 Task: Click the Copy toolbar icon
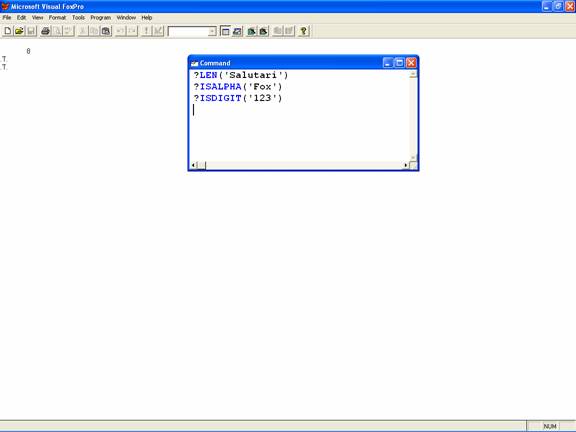(94, 31)
